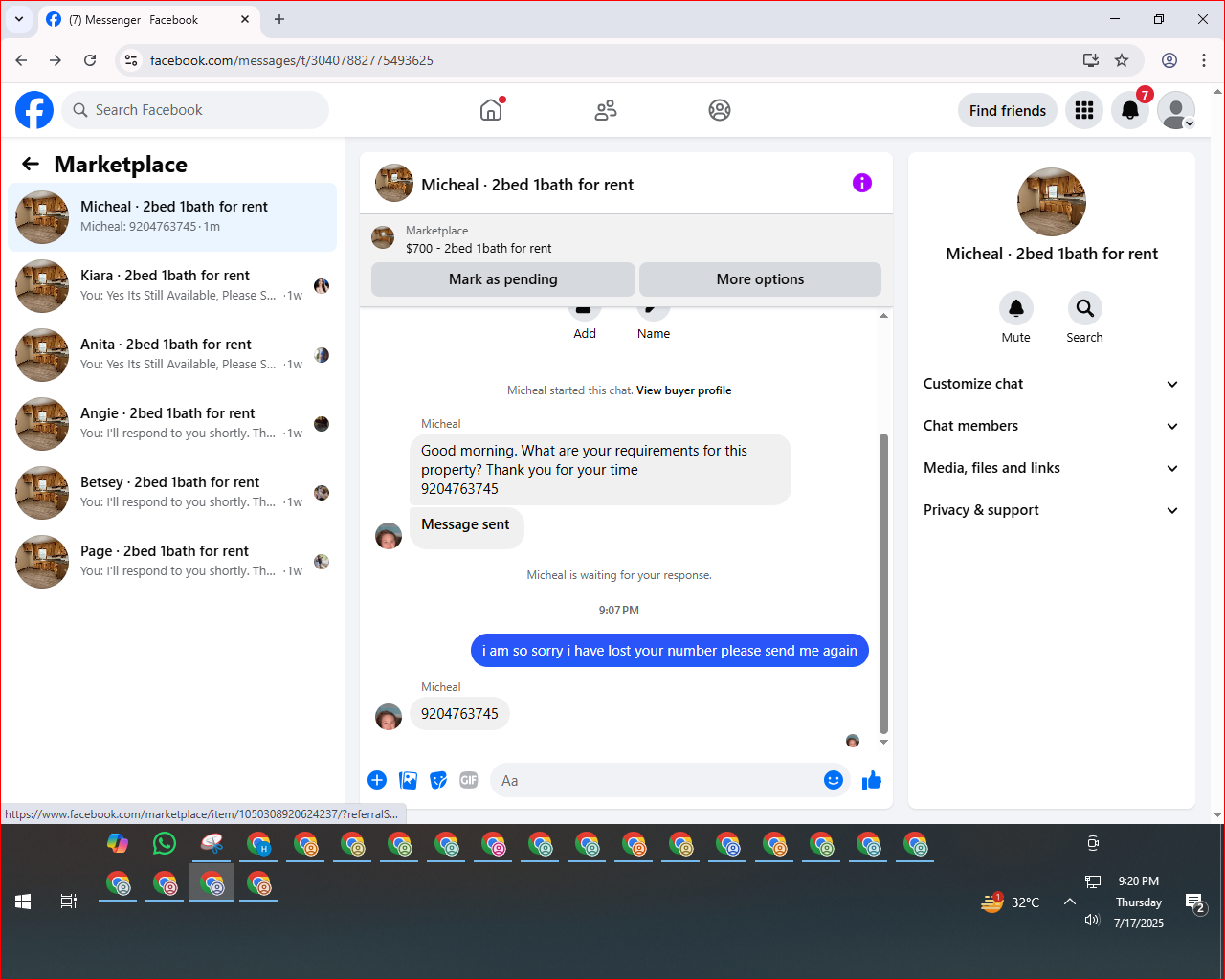1225x980 pixels.
Task: Open Betsey 2bed 1bath conversation
Action: click(172, 493)
